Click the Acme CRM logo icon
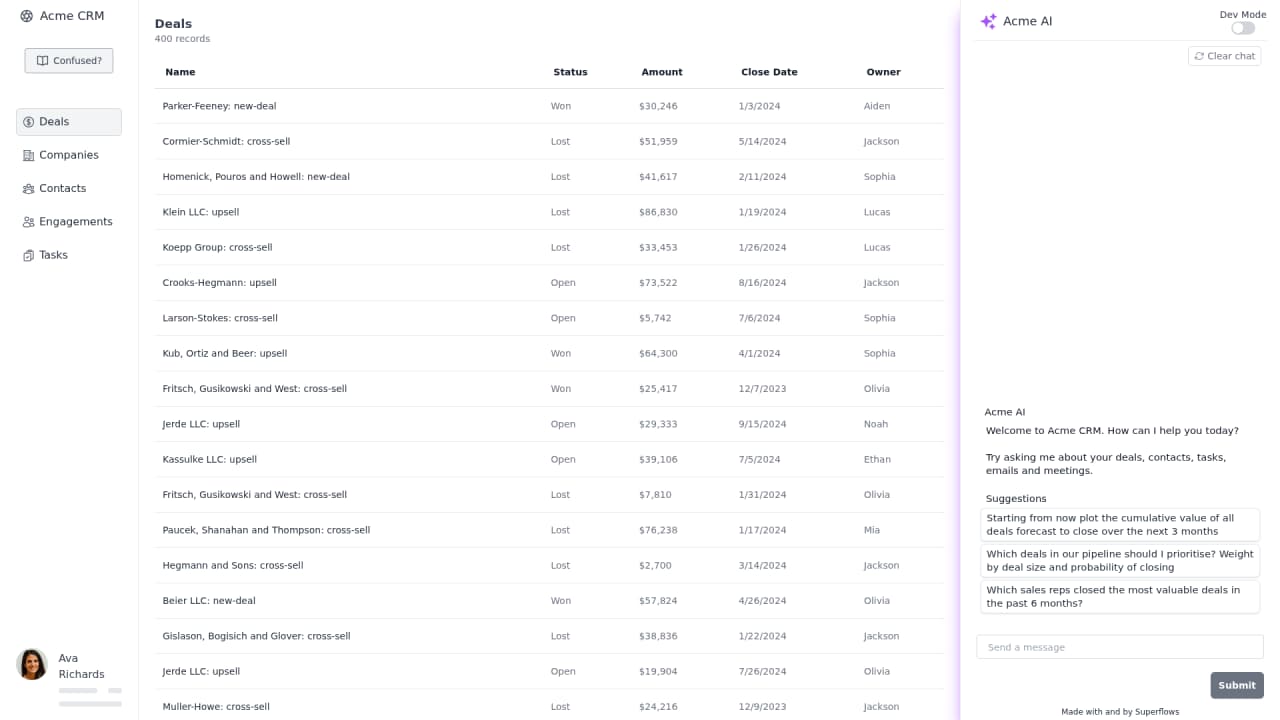This screenshot has height=720, width=1280. click(x=27, y=16)
